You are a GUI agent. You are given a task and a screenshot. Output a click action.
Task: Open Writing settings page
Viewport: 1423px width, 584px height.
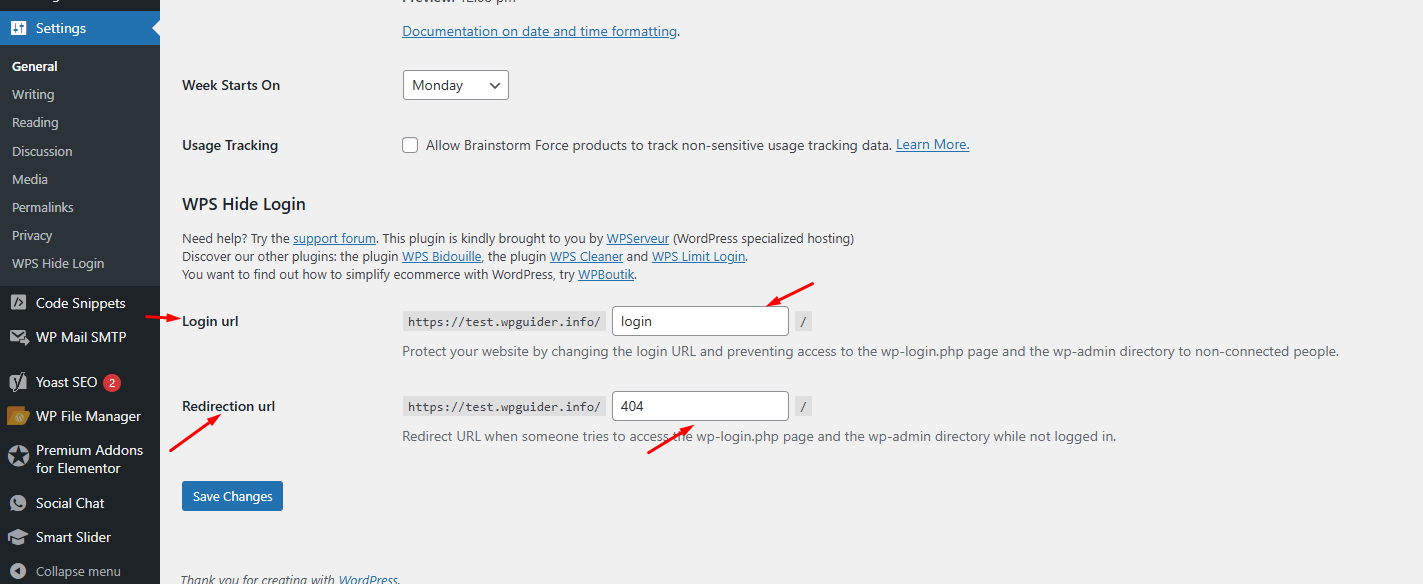(33, 94)
